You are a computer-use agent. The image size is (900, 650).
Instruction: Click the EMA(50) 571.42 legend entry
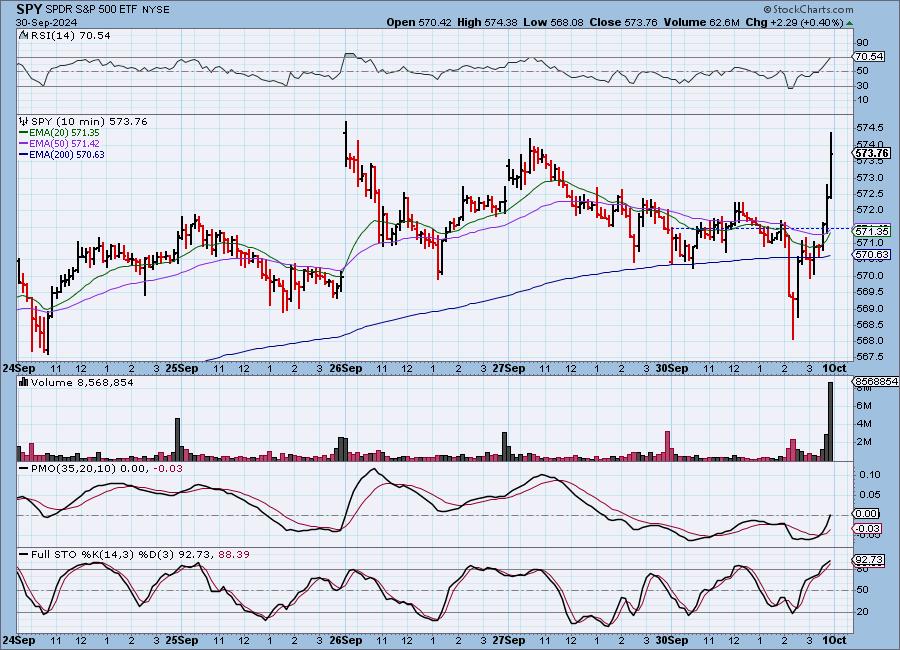tap(64, 144)
